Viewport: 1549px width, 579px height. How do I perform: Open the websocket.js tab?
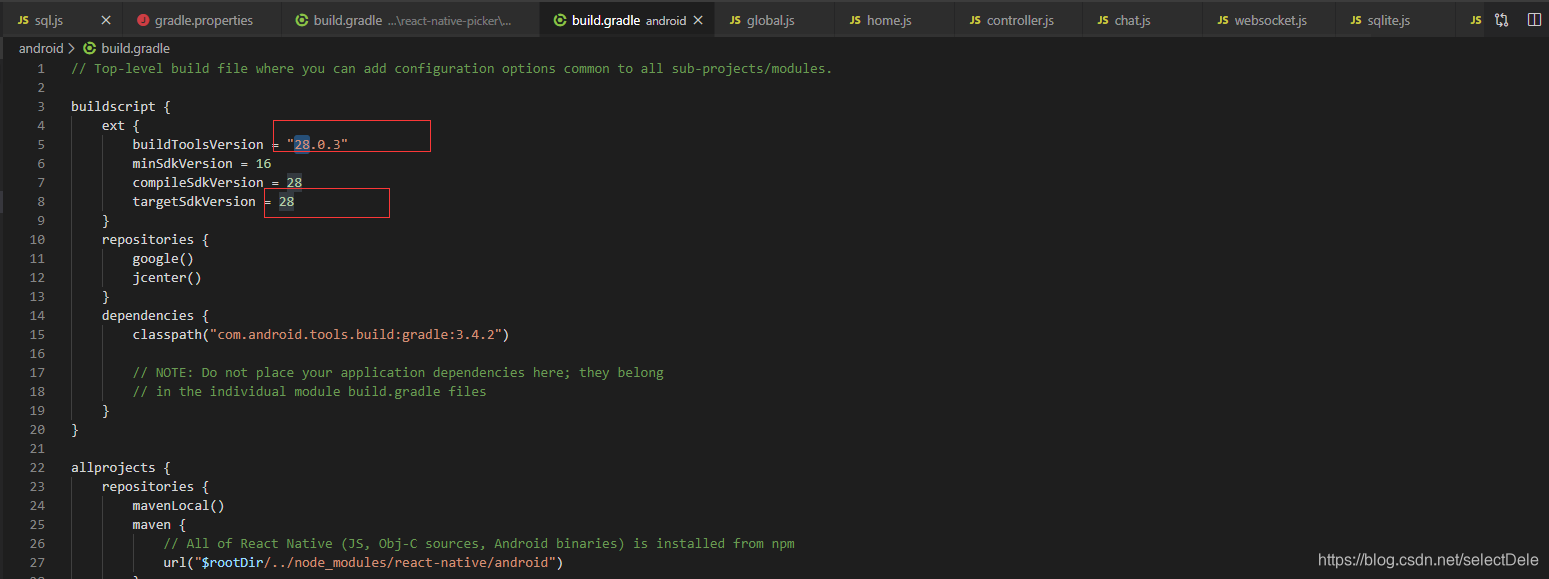pos(1270,20)
